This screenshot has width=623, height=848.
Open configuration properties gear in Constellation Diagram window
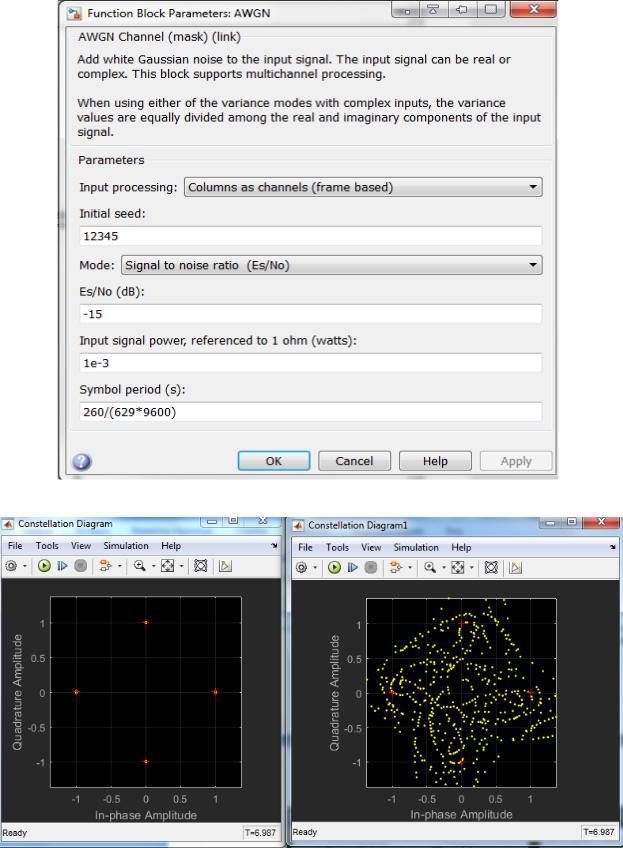click(11, 566)
